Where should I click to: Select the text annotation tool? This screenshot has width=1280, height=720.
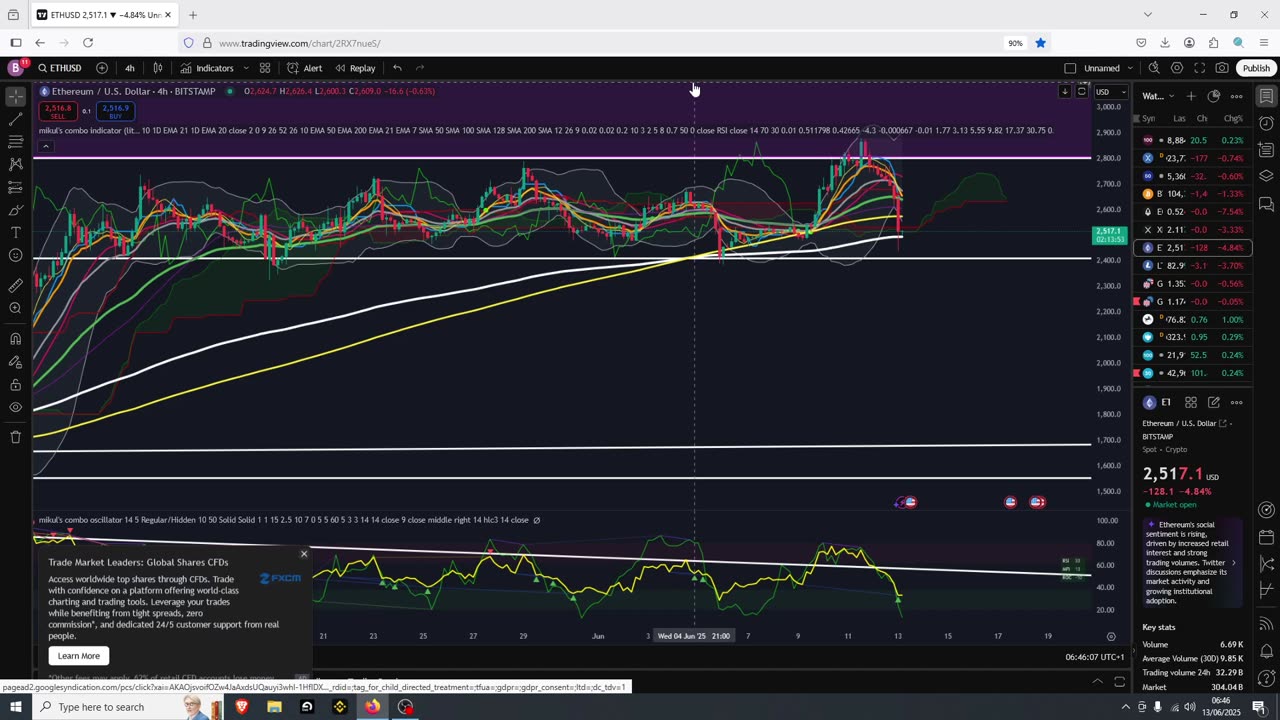(x=15, y=233)
